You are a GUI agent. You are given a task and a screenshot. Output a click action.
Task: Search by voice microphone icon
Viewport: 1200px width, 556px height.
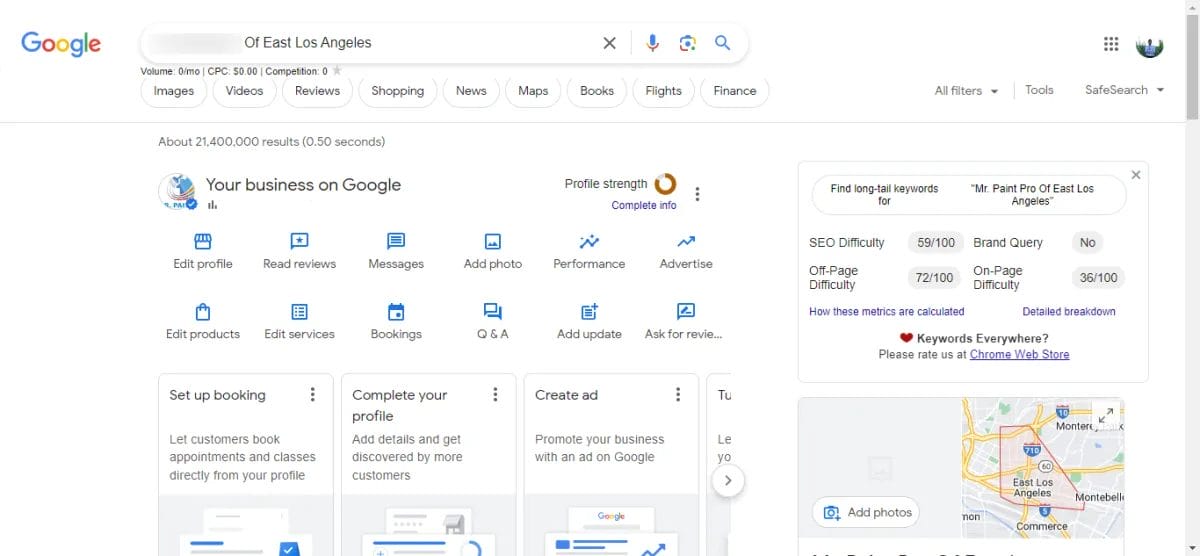pyautogui.click(x=652, y=43)
